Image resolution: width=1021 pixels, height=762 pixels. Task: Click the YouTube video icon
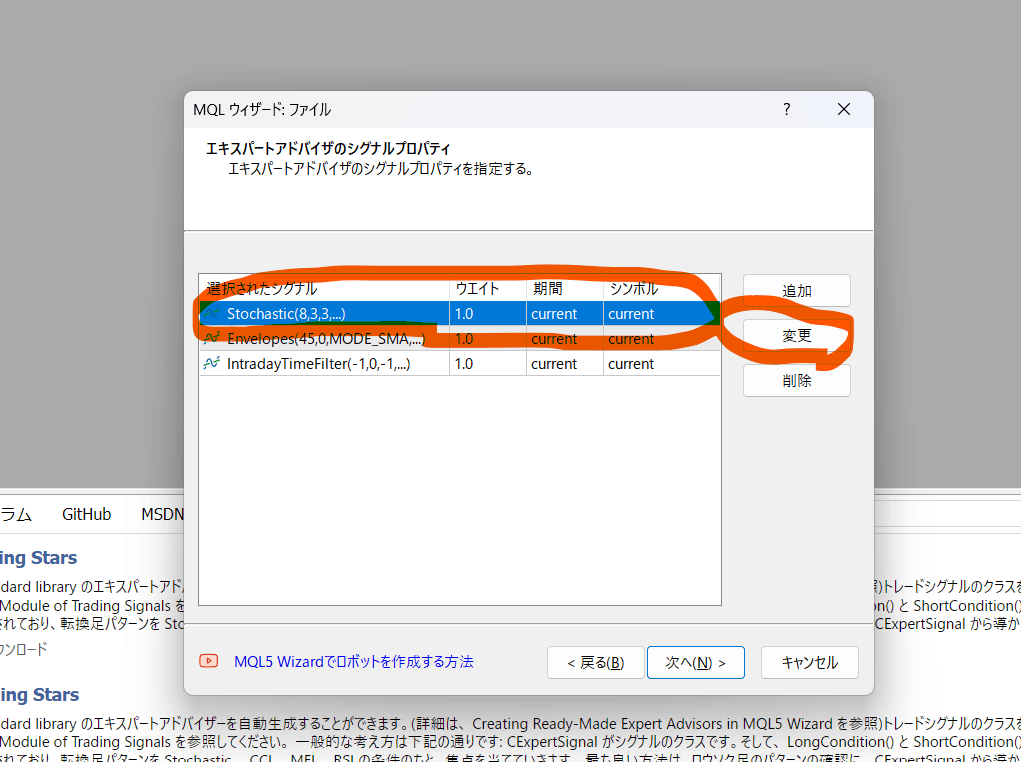pyautogui.click(x=208, y=661)
